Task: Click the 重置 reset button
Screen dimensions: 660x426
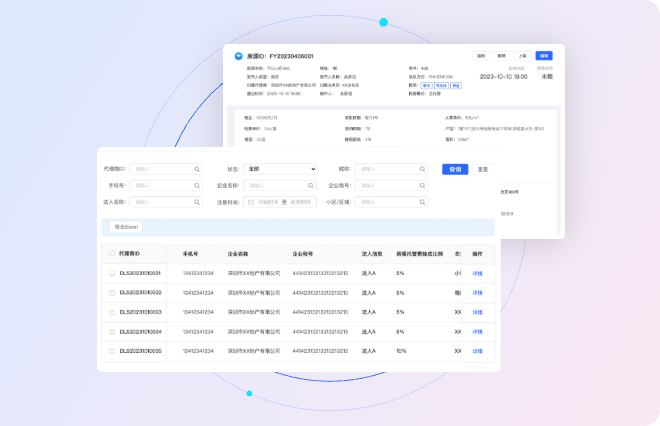Action: pos(483,169)
